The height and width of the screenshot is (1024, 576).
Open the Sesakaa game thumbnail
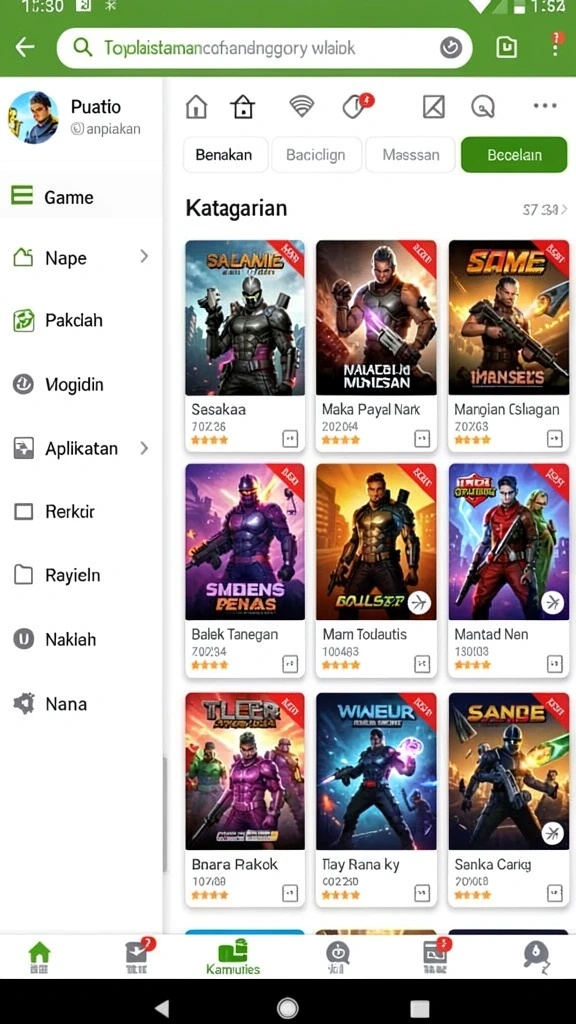tap(245, 318)
